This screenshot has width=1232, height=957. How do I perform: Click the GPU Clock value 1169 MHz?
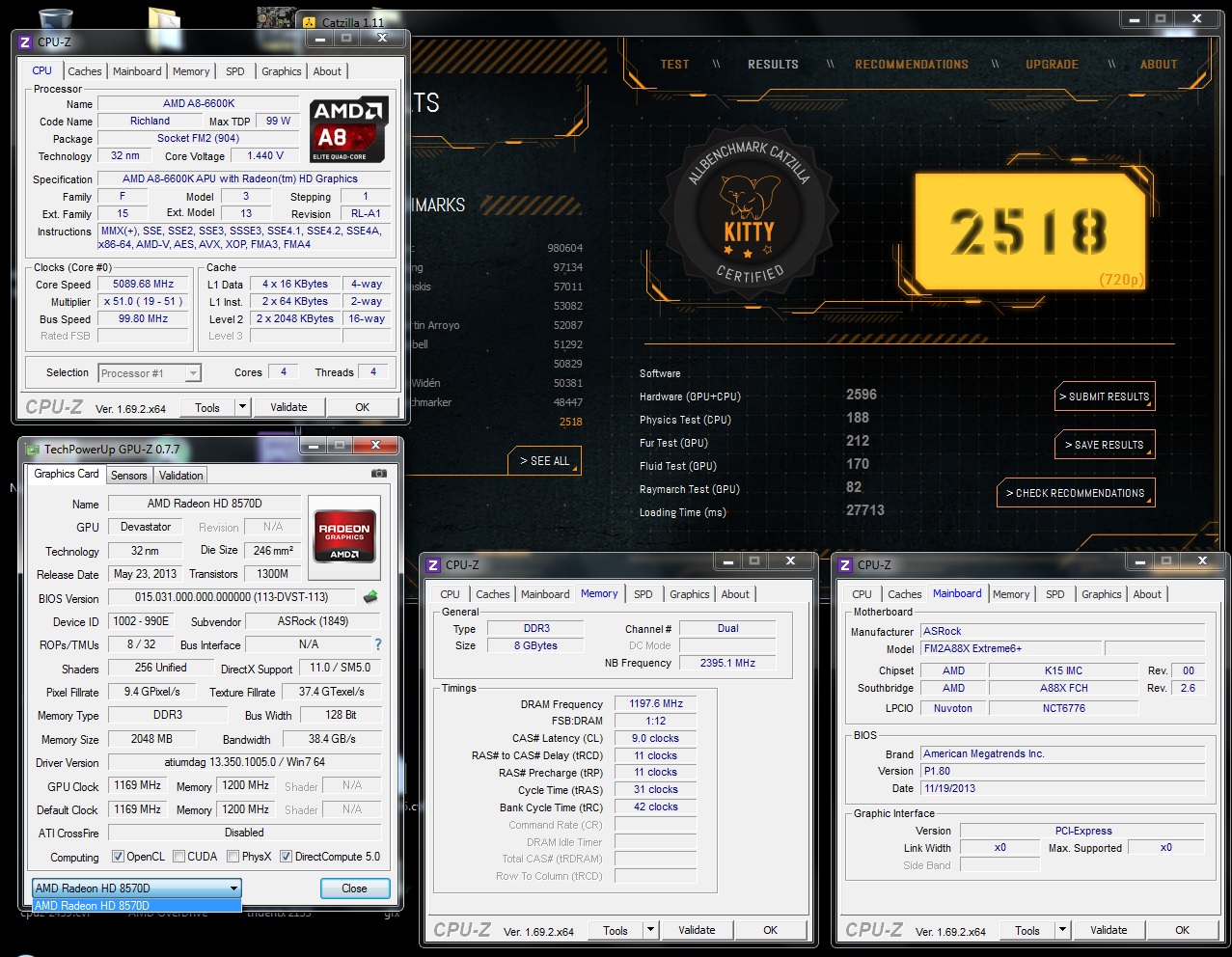coord(138,785)
